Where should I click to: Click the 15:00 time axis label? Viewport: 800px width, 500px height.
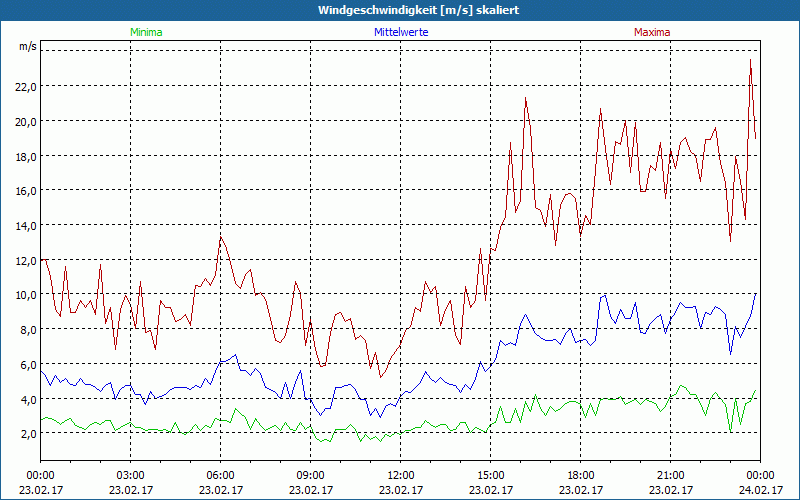coord(491,475)
